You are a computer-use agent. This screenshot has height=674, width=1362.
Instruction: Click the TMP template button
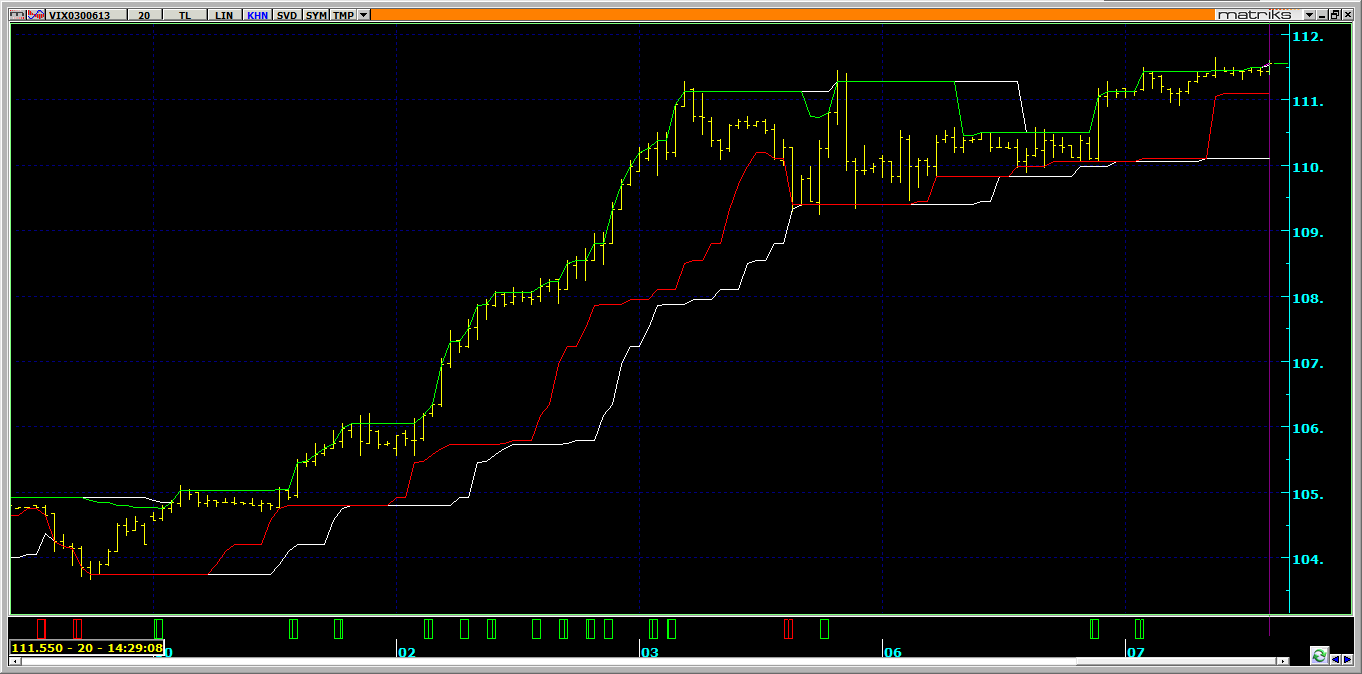pos(343,15)
